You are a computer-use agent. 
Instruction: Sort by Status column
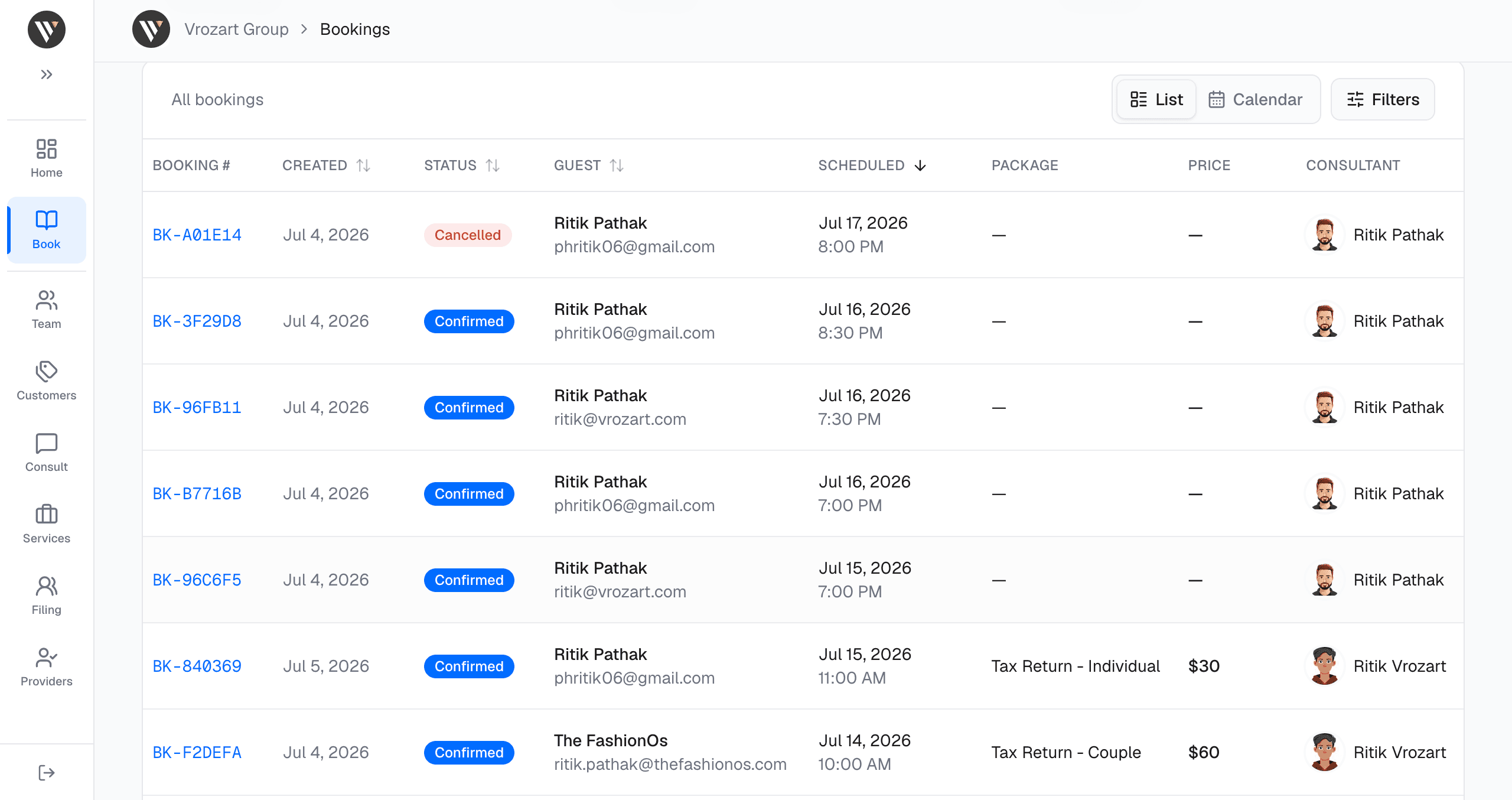point(462,165)
